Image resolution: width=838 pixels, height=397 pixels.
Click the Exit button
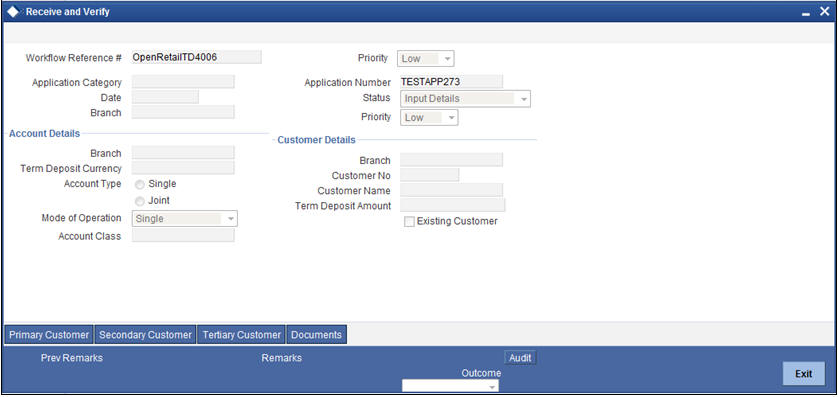tap(803, 373)
